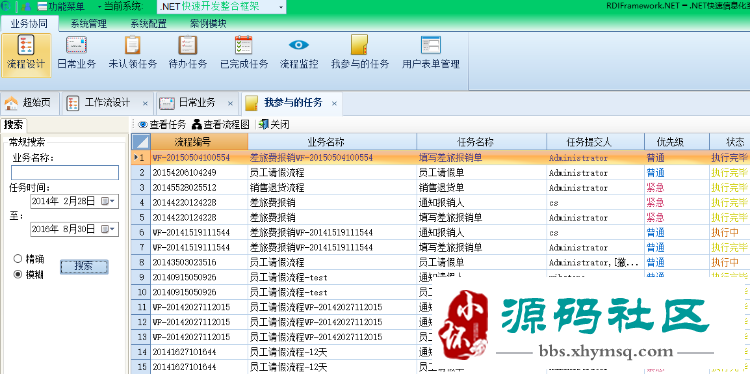The height and width of the screenshot is (374, 750).
Task: Close the 日常业务 tab
Action: [230, 103]
